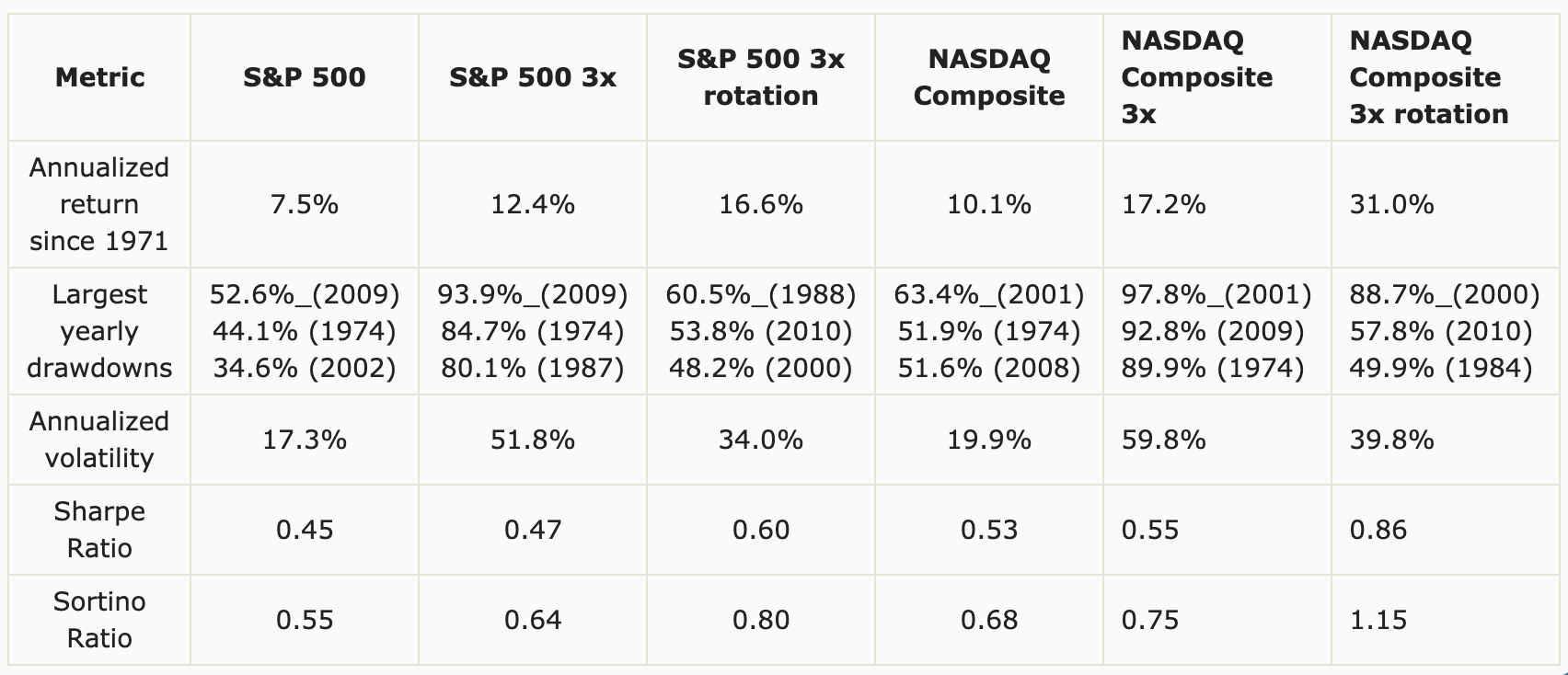Select the Largest yearly drawdowns row label
Screen dimensions: 1568x675
coord(99,331)
